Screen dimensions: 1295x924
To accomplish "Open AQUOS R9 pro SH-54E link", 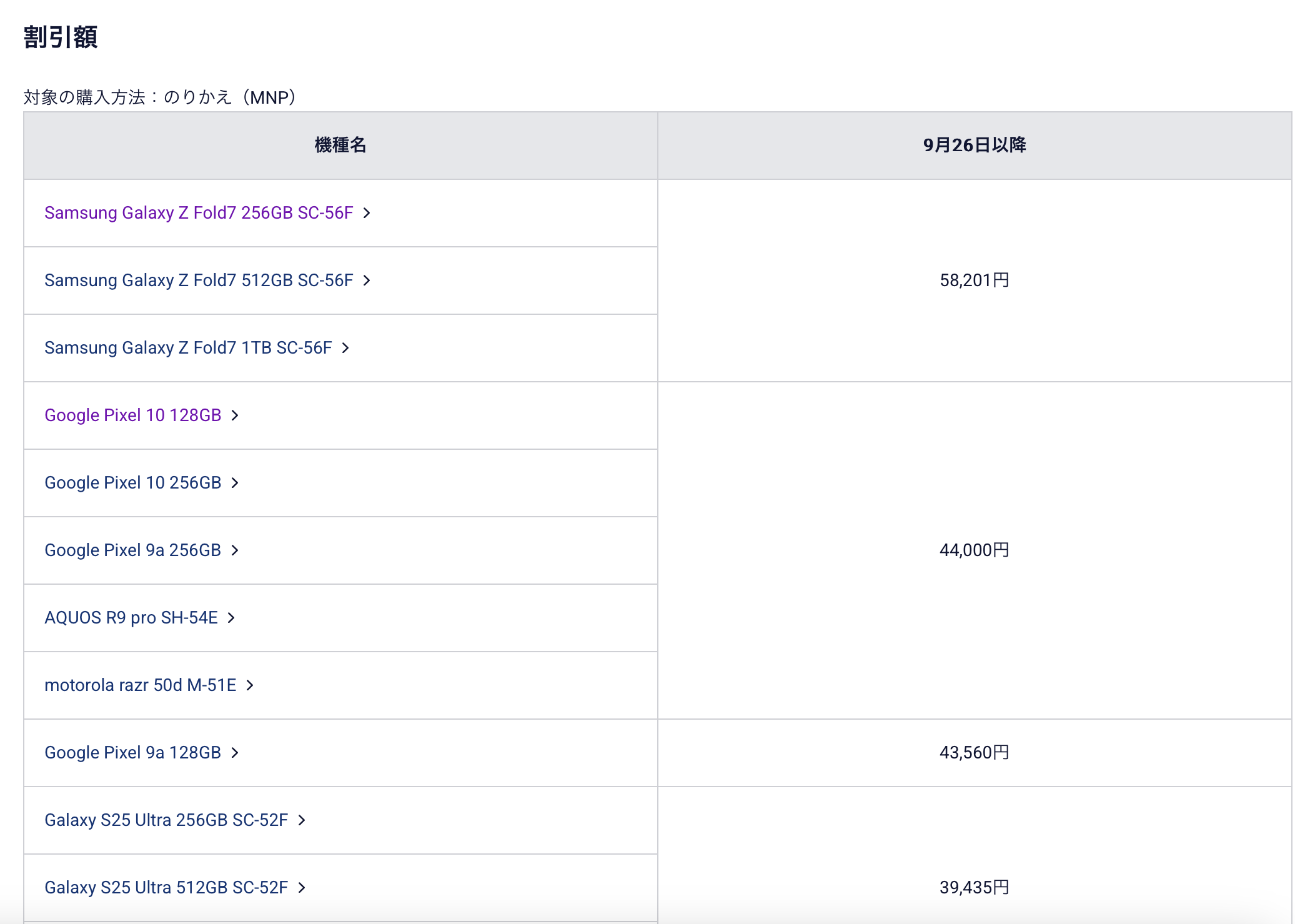I will [131, 618].
